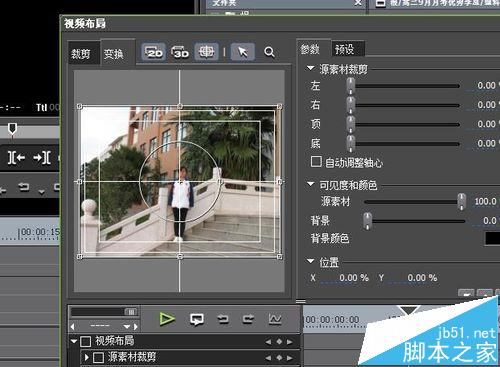Add keyframe diamond on 视频布局 row
This screenshot has width=500, height=367.
(279, 342)
